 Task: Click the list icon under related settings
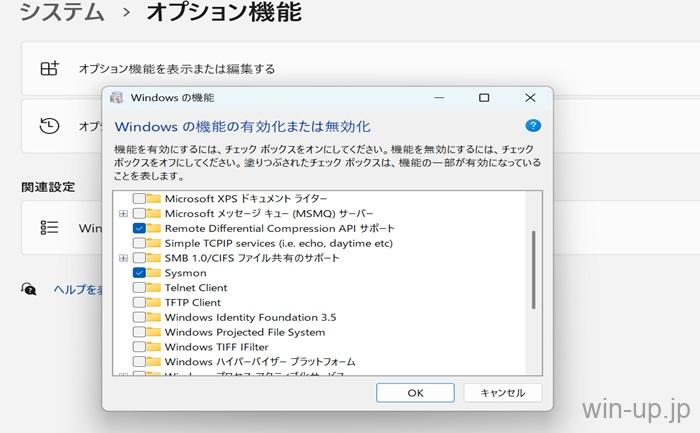point(49,227)
